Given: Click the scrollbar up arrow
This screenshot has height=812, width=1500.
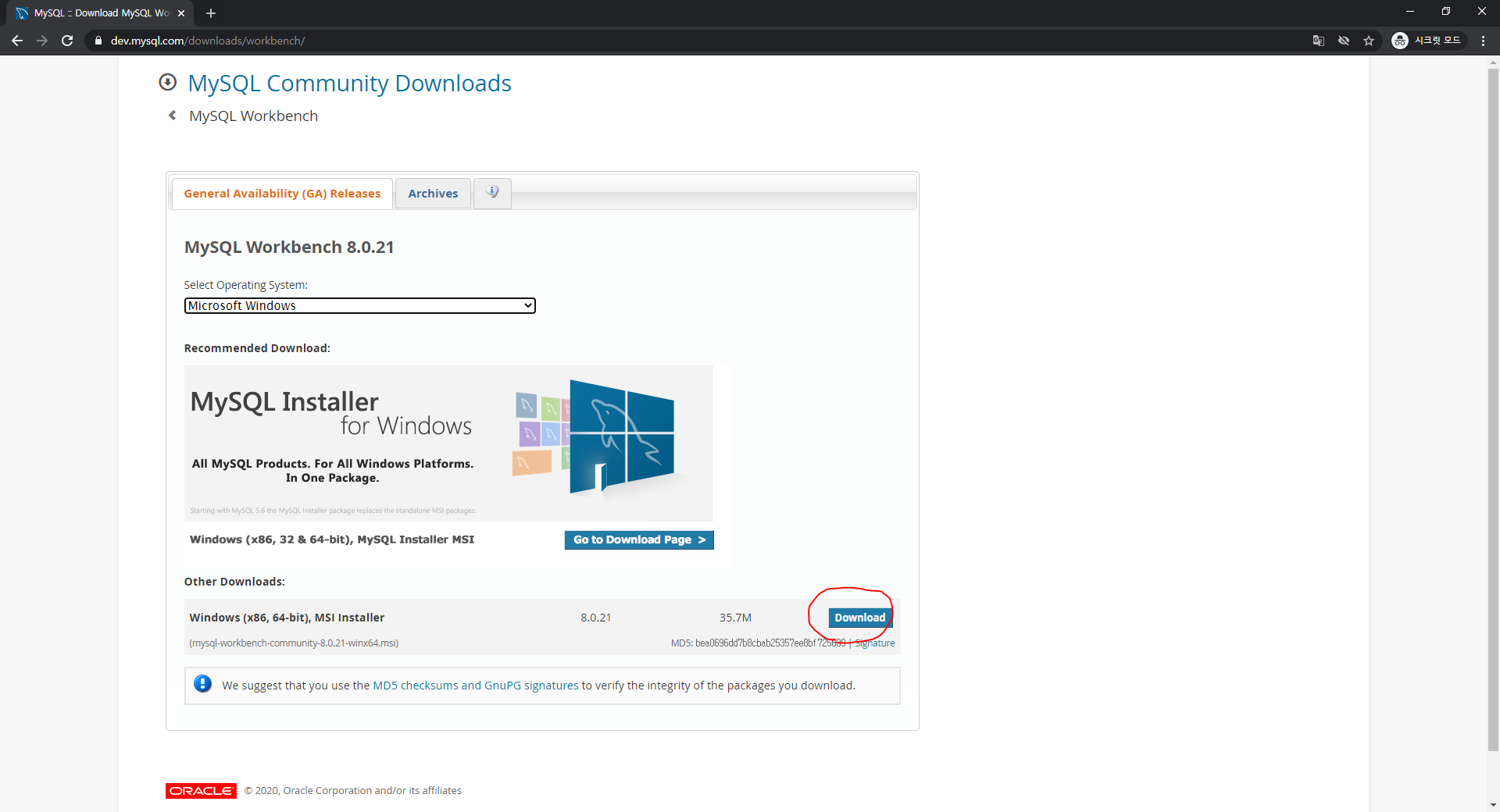Looking at the screenshot, I should [x=1493, y=62].
